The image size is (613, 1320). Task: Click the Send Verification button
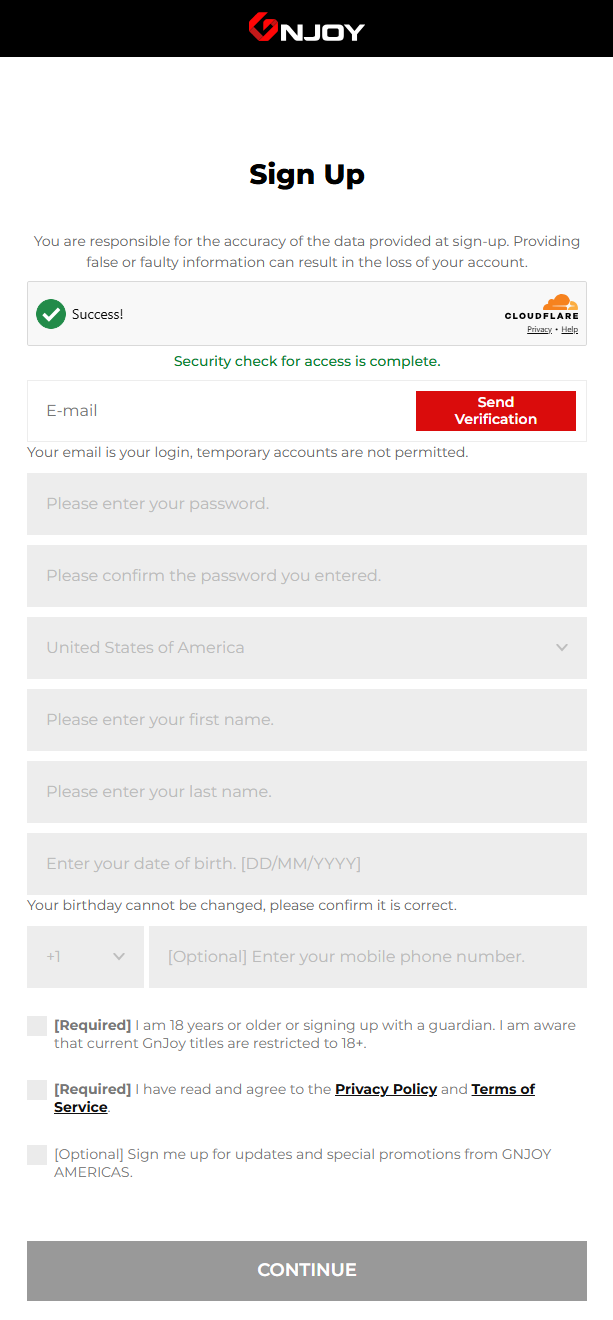[496, 411]
